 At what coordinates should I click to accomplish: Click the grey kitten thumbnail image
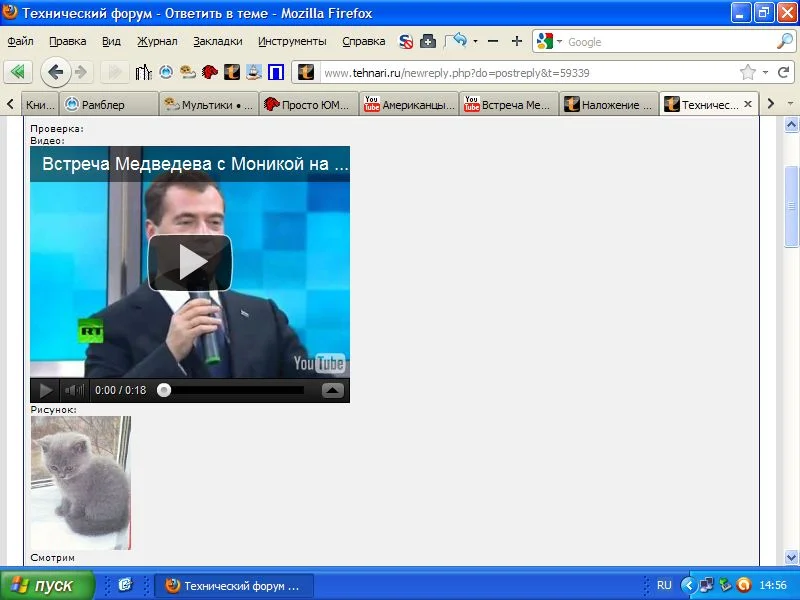tap(81, 483)
